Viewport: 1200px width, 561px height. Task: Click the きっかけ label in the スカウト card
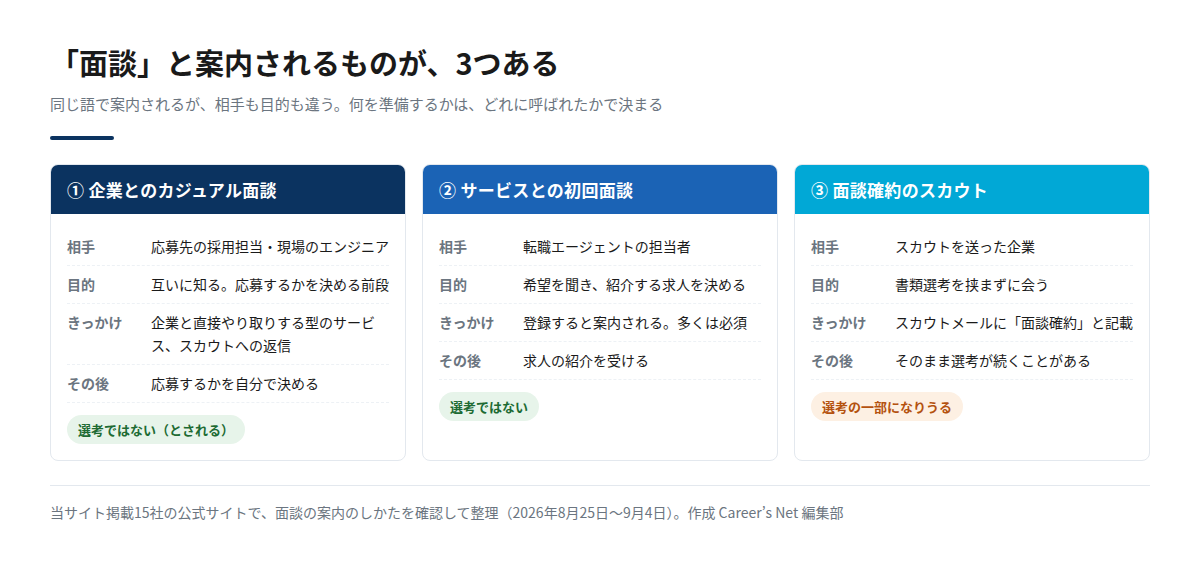pyautogui.click(x=838, y=323)
